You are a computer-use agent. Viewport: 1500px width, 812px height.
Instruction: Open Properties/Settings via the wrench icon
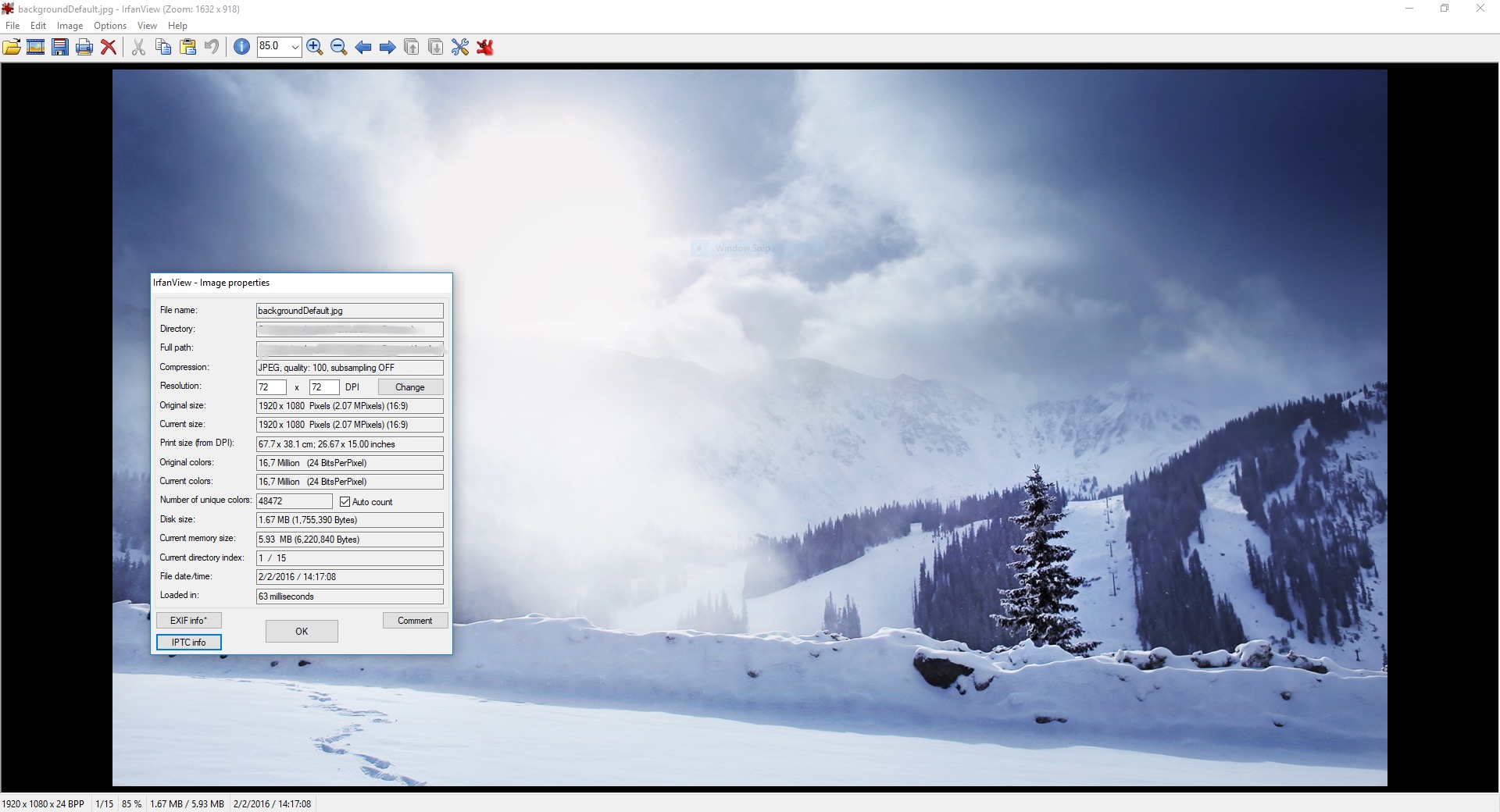click(459, 47)
